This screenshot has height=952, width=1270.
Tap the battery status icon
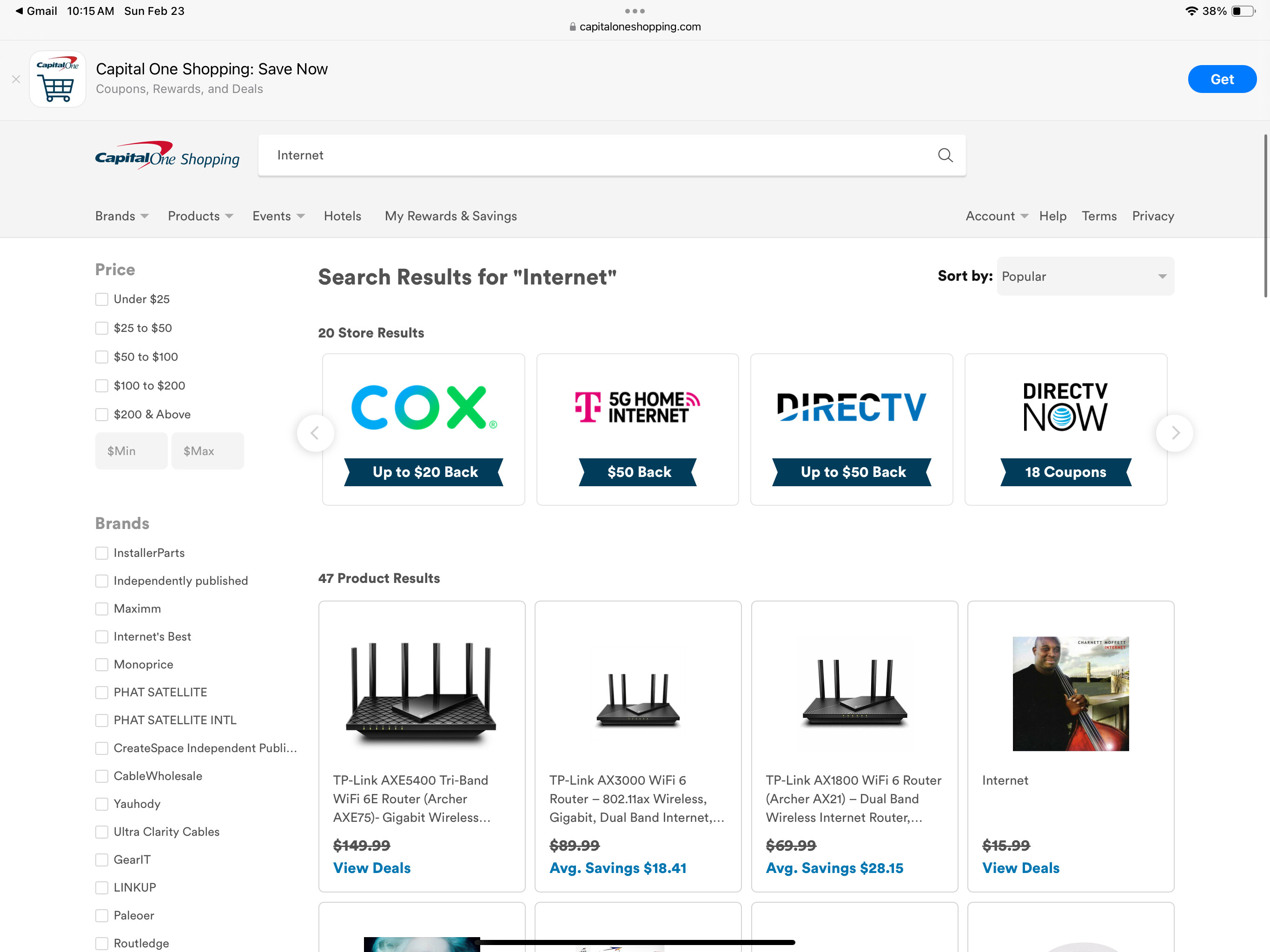point(1244,11)
